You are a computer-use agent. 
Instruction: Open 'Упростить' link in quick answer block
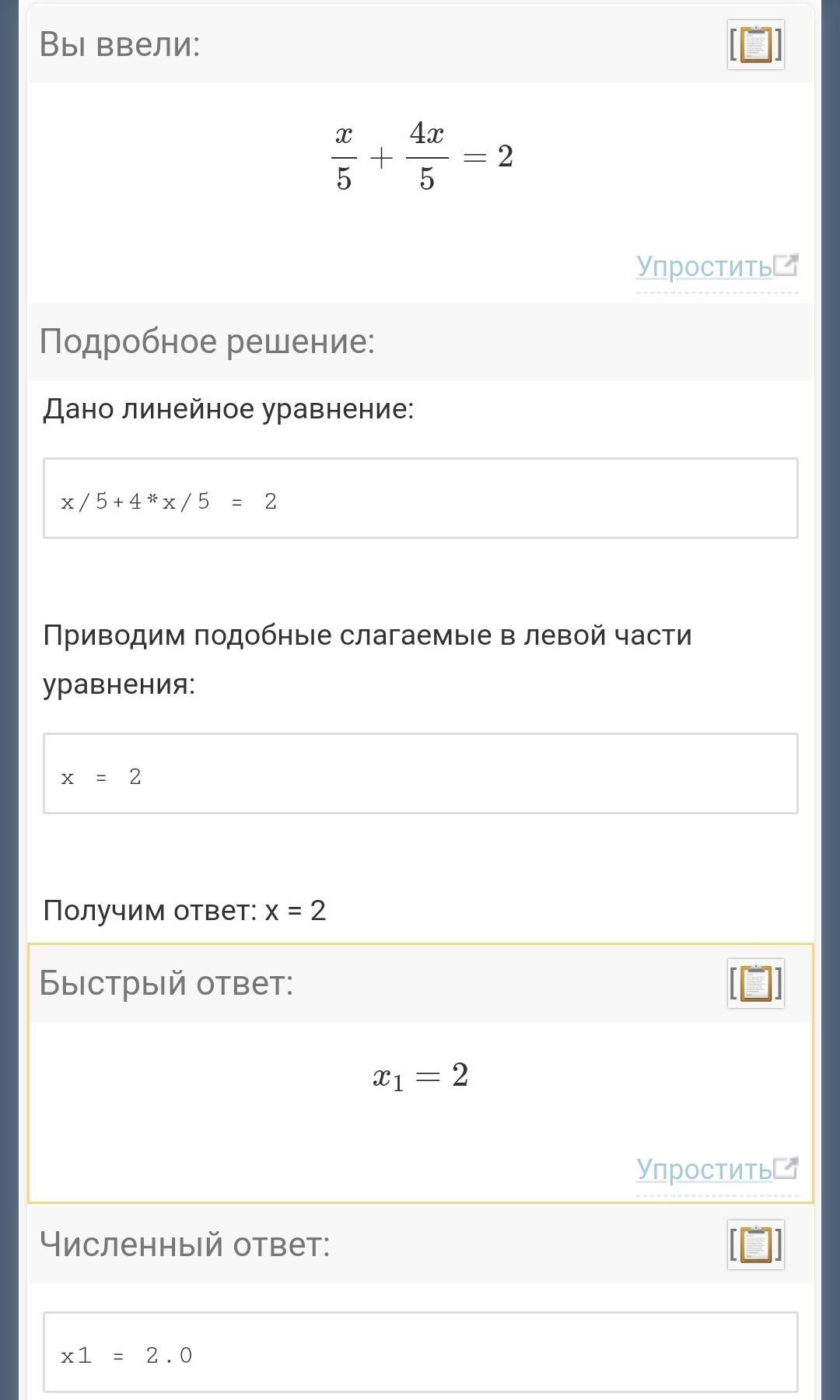tap(704, 1169)
